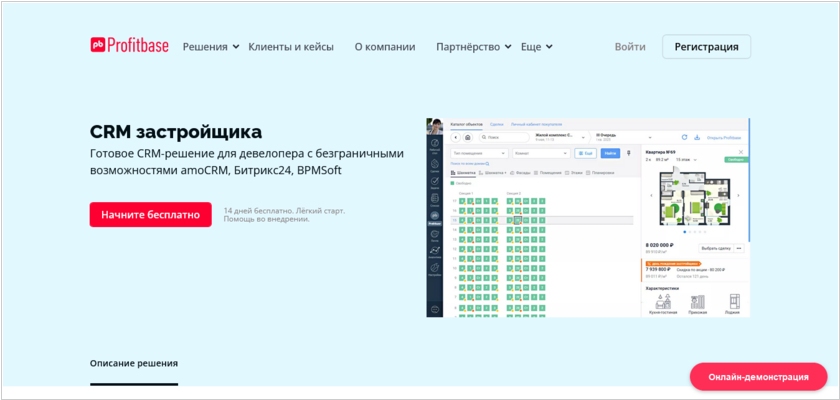Open the Комнат dropdown
The image size is (840, 400).
coord(541,153)
